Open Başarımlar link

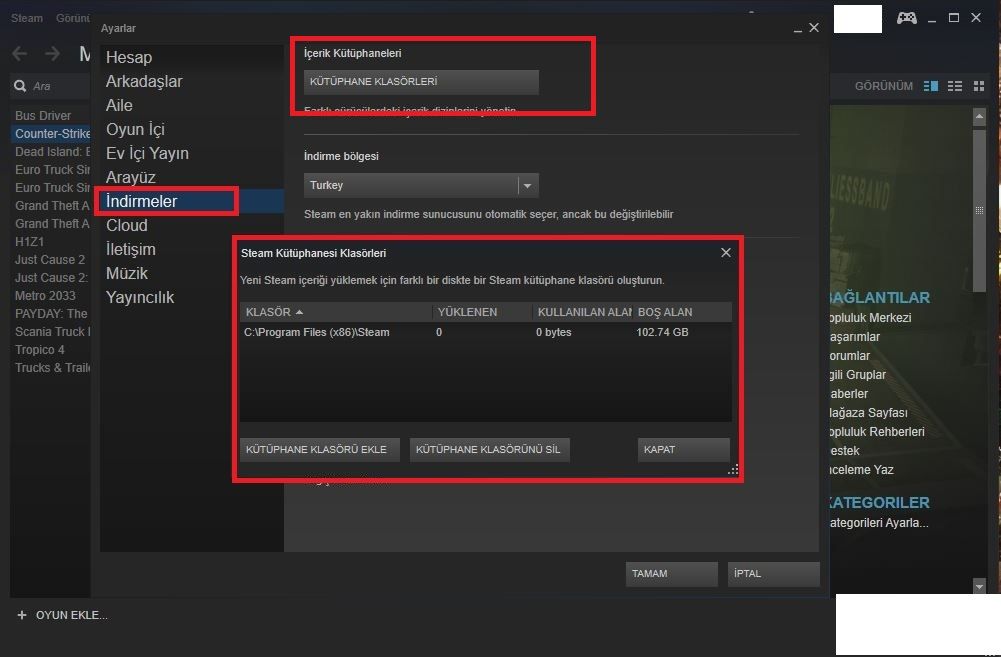coord(855,336)
